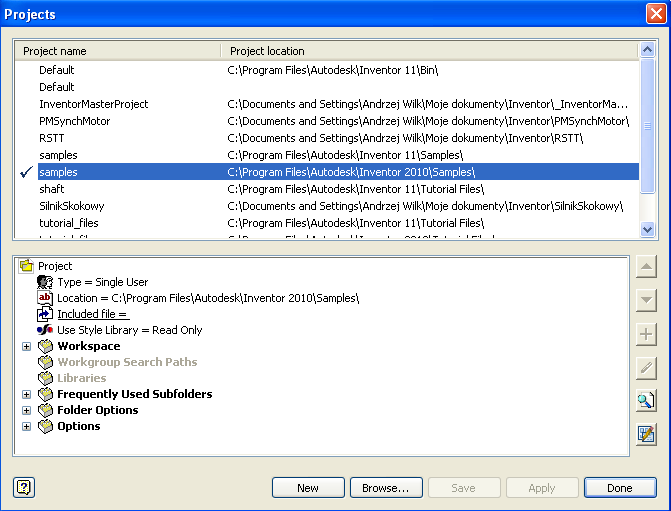Image resolution: width=671 pixels, height=511 pixels.
Task: Select the Default project with Inventor 11\Bin location
Action: [x=327, y=70]
